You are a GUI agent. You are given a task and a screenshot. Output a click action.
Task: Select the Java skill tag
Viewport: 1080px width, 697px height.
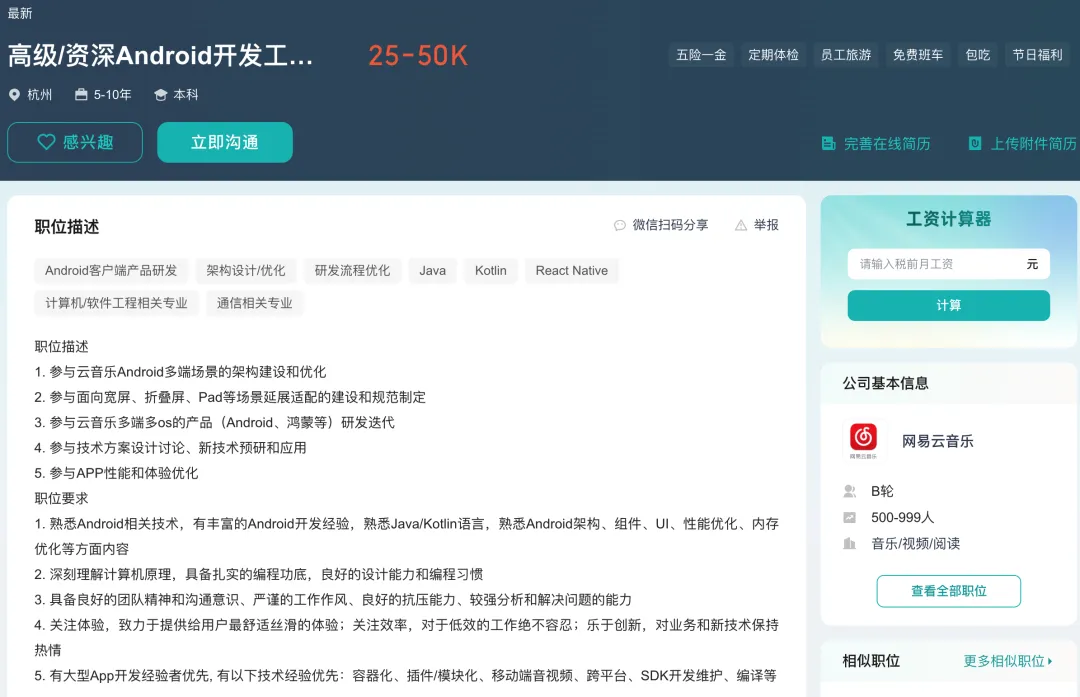point(433,271)
